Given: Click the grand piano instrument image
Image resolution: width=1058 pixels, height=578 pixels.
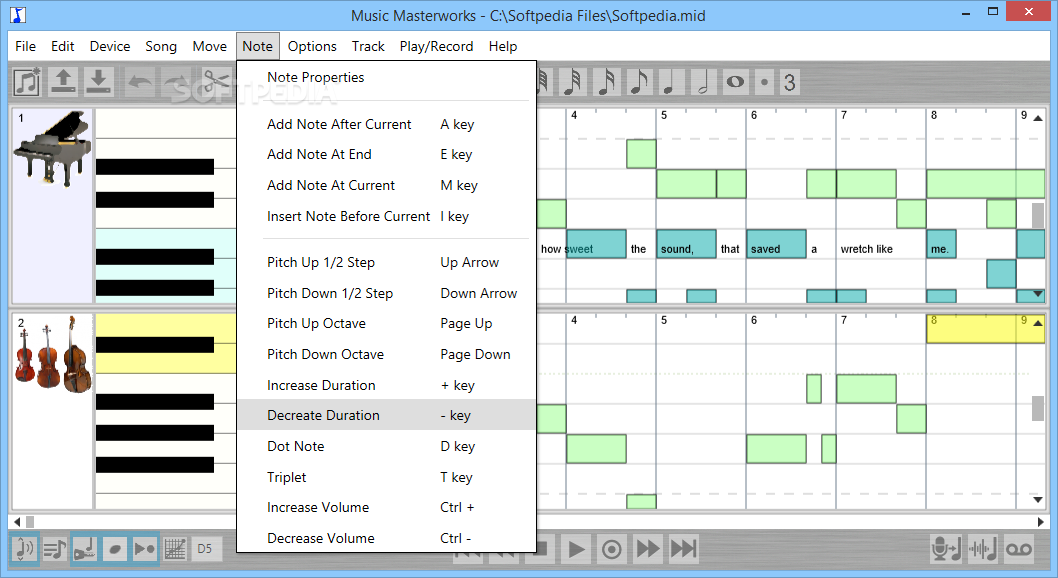Looking at the screenshot, I should tap(53, 150).
